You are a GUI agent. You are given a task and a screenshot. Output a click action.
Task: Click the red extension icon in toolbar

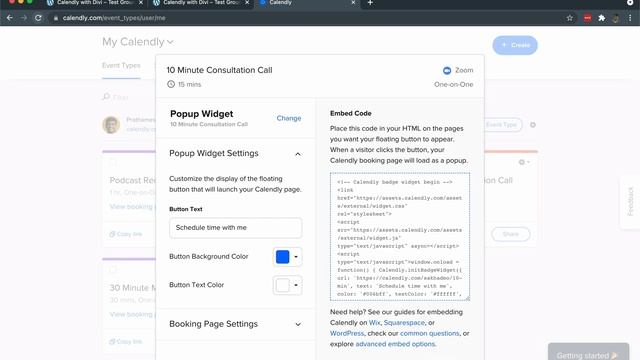click(x=587, y=18)
